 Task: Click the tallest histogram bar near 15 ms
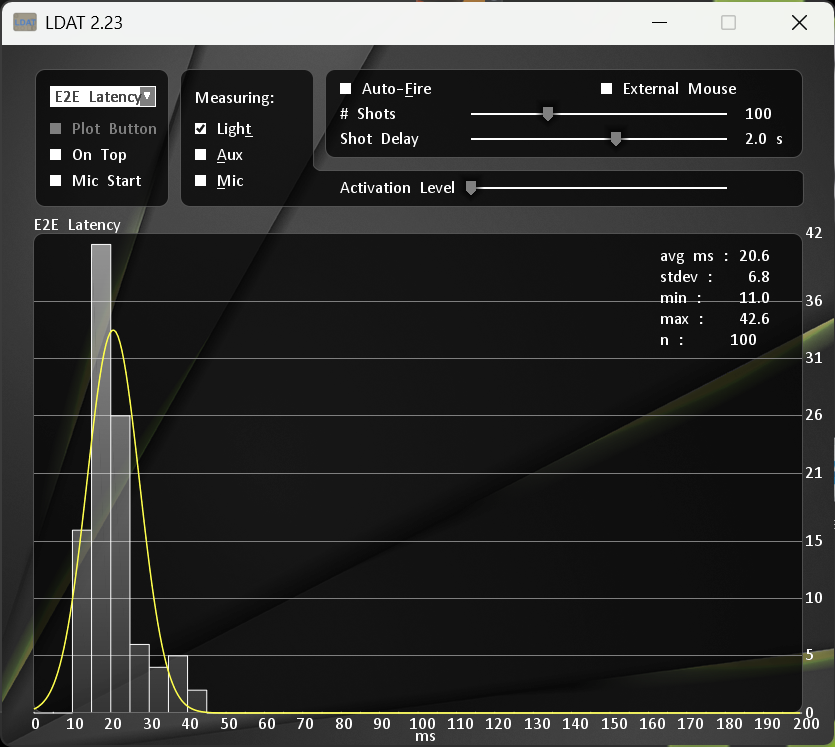tap(101, 478)
